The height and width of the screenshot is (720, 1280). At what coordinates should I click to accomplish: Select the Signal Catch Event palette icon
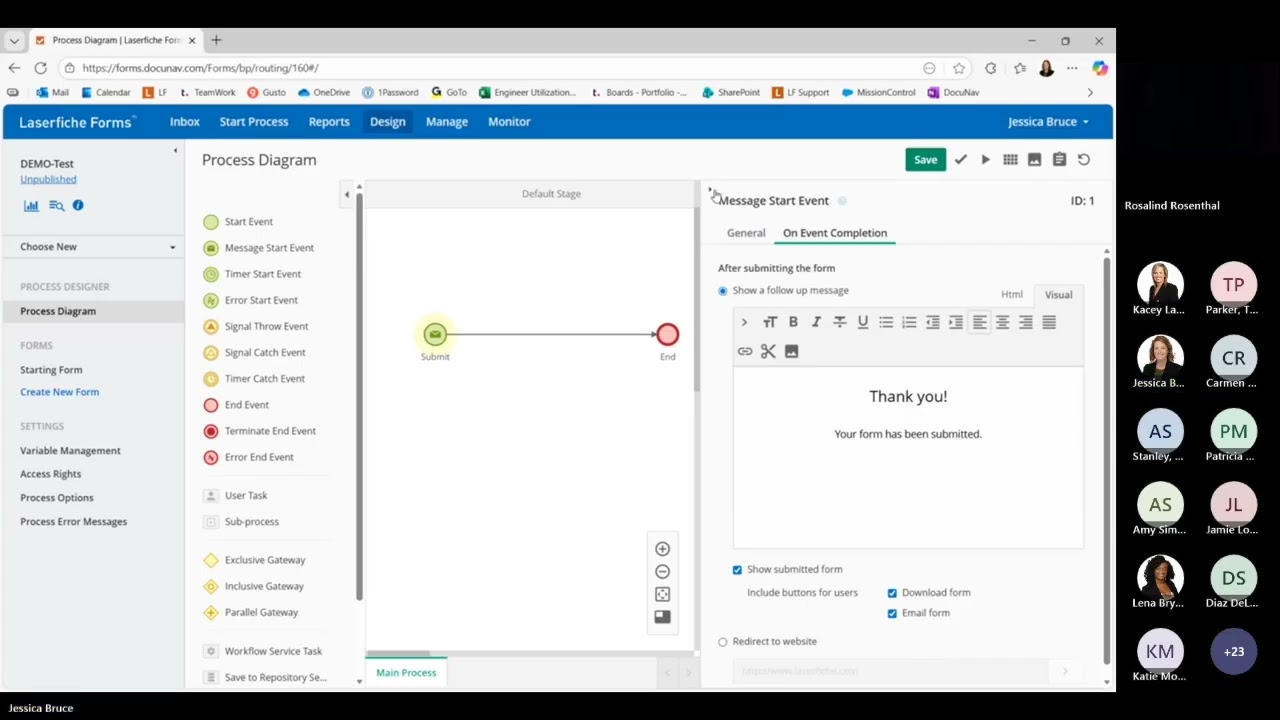pyautogui.click(x=210, y=352)
